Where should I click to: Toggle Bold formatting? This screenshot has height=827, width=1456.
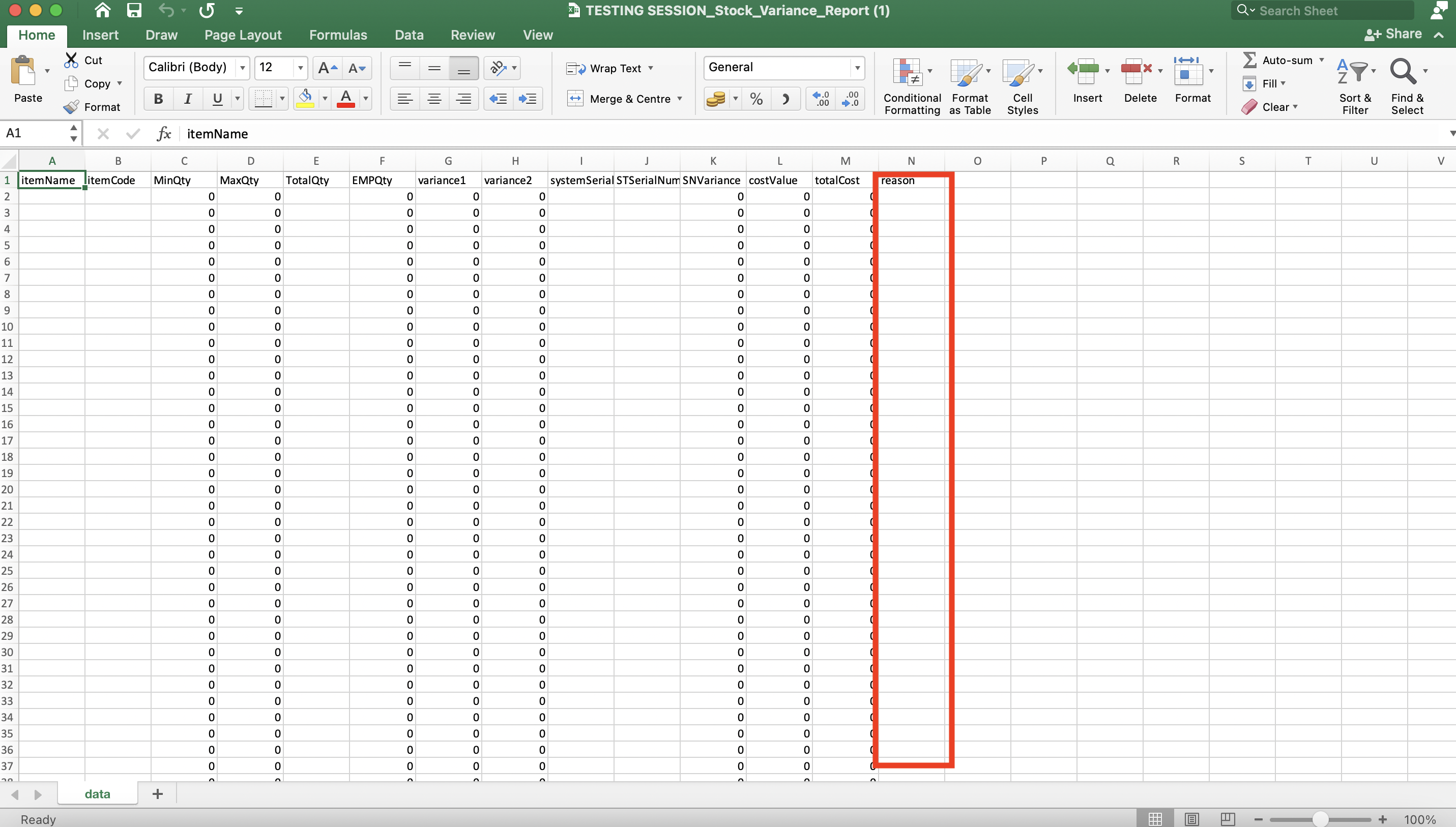pyautogui.click(x=159, y=99)
